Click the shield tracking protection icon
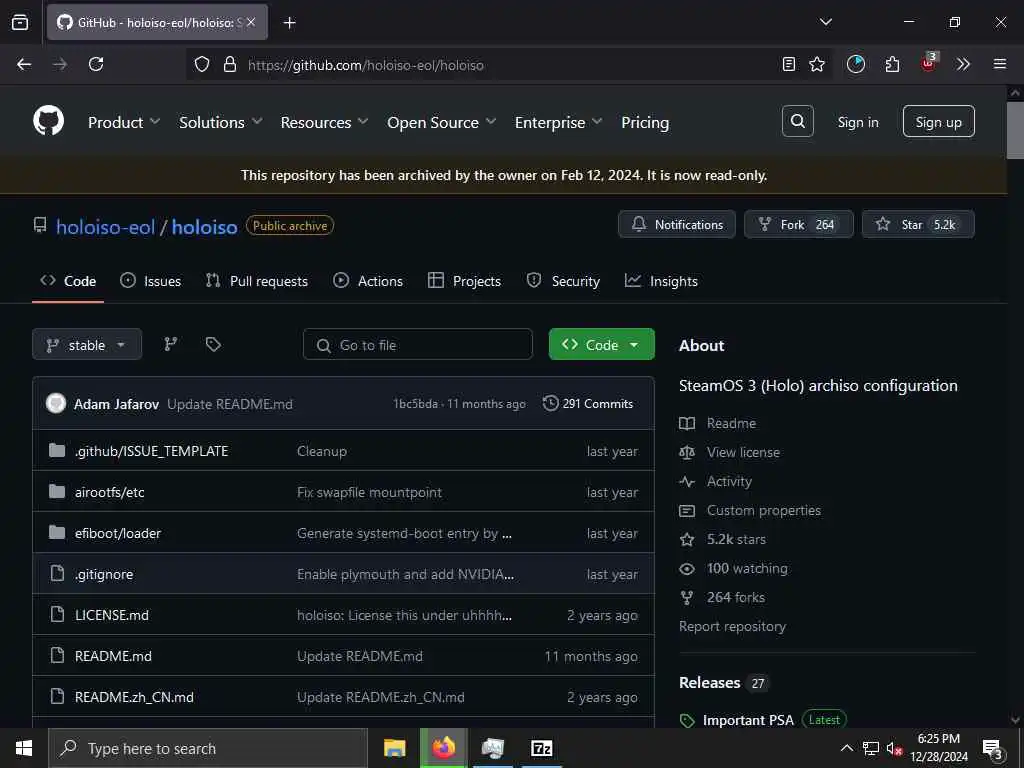 pos(202,65)
